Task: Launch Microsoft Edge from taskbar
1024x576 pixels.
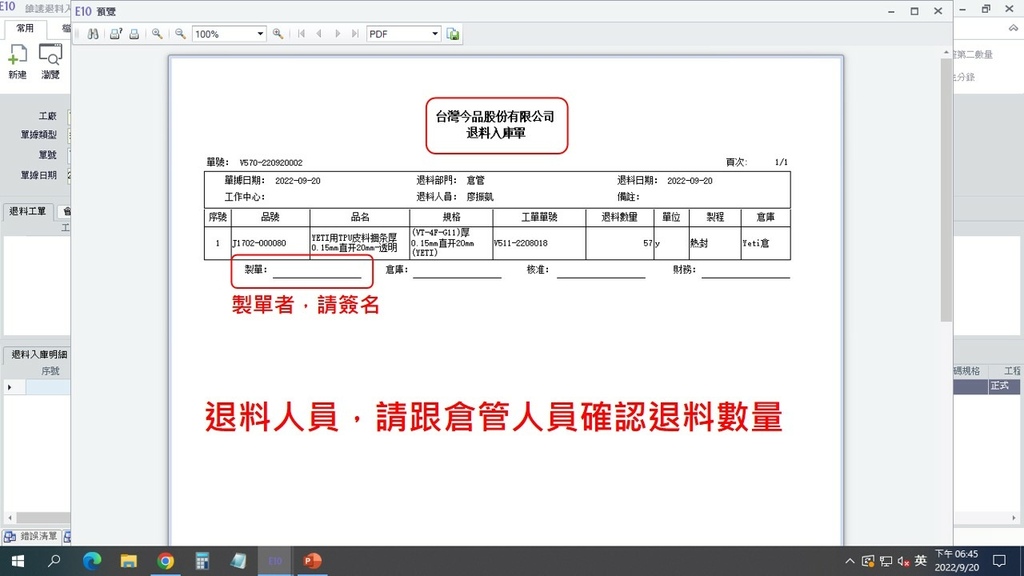Action: [x=91, y=561]
